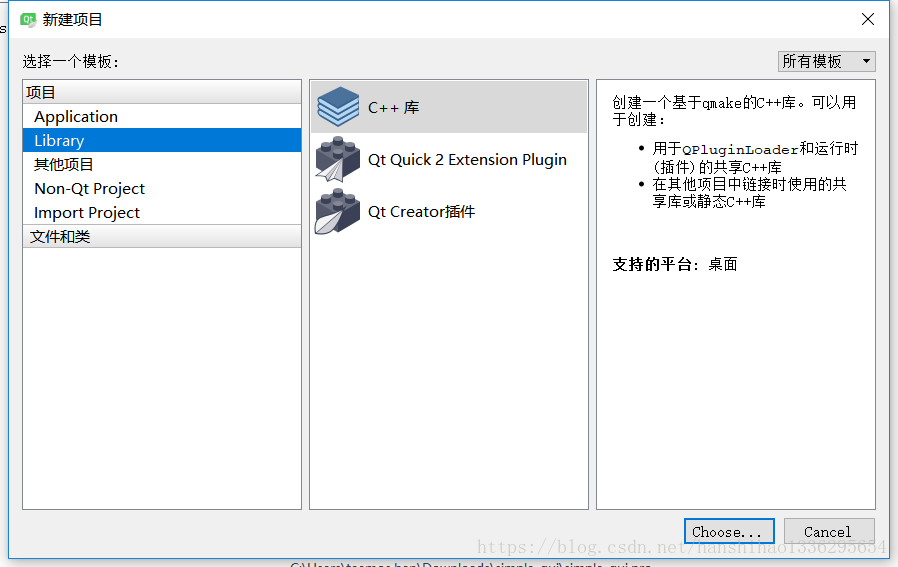Open the 所有模板 template filter dropdown
Viewport: 898px width, 567px height.
coord(826,61)
